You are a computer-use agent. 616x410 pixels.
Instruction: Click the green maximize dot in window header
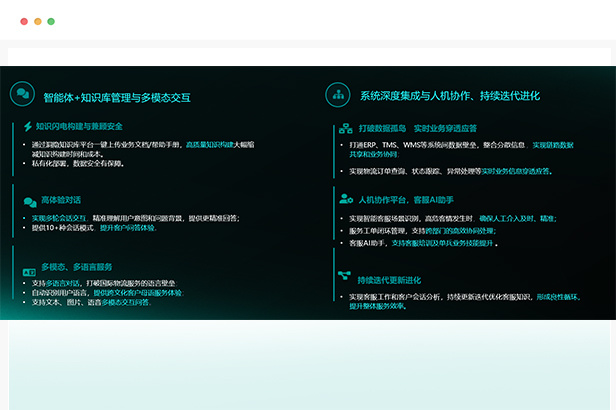pos(51,21)
